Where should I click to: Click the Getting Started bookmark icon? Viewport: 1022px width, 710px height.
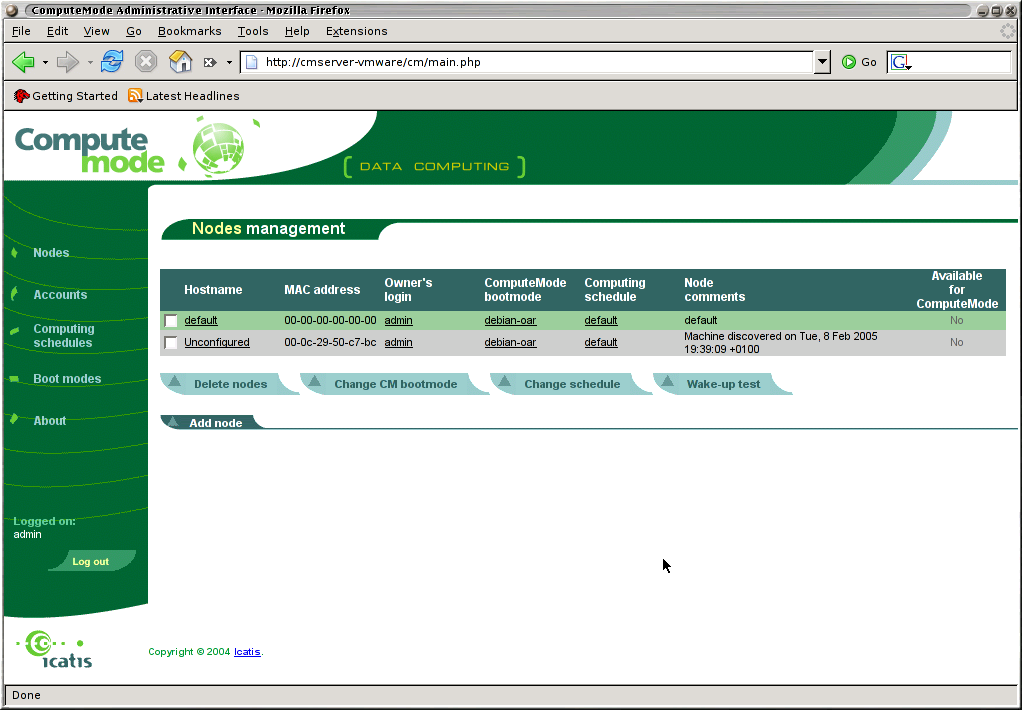22,96
